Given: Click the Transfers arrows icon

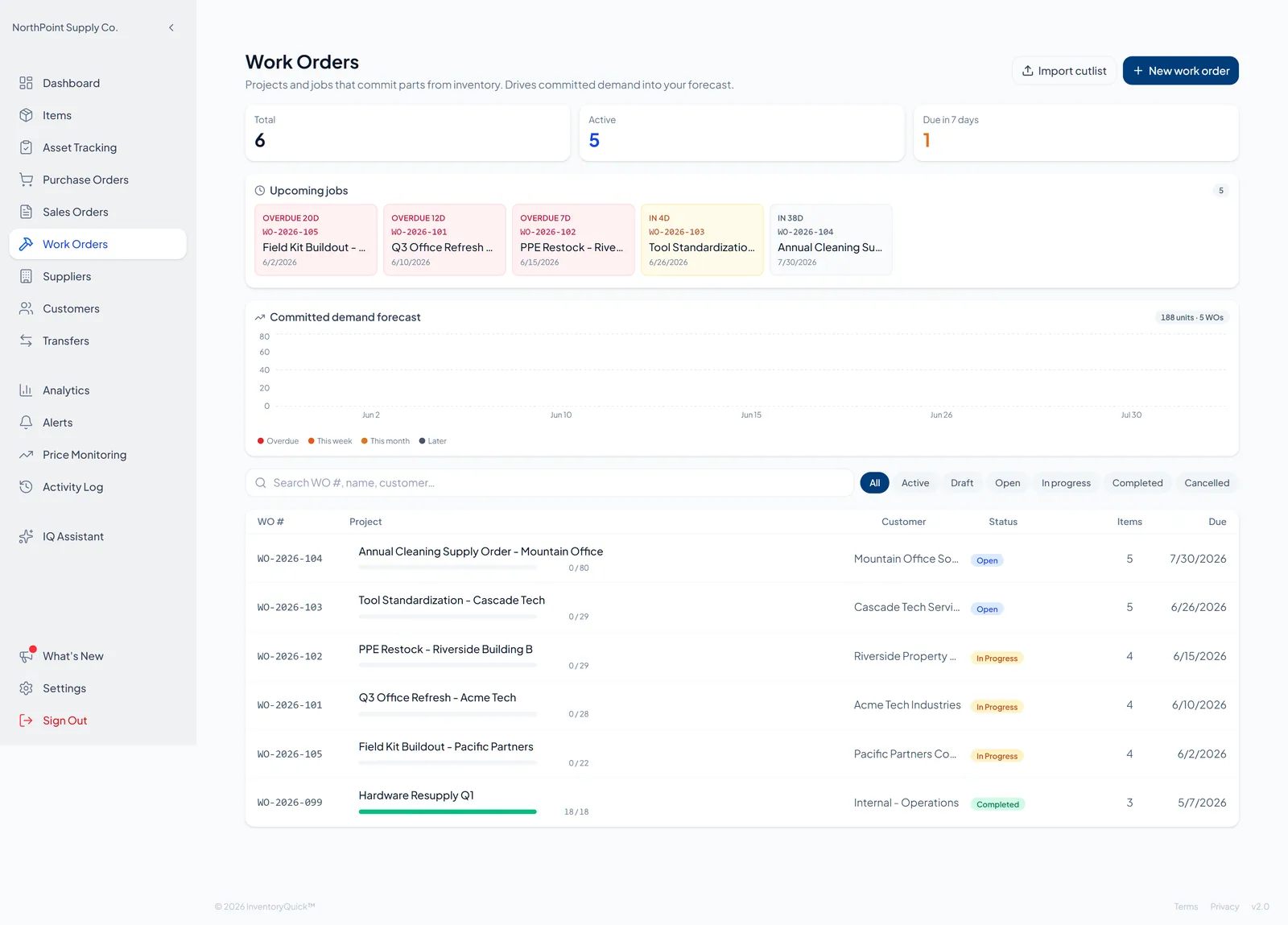Looking at the screenshot, I should (26, 341).
